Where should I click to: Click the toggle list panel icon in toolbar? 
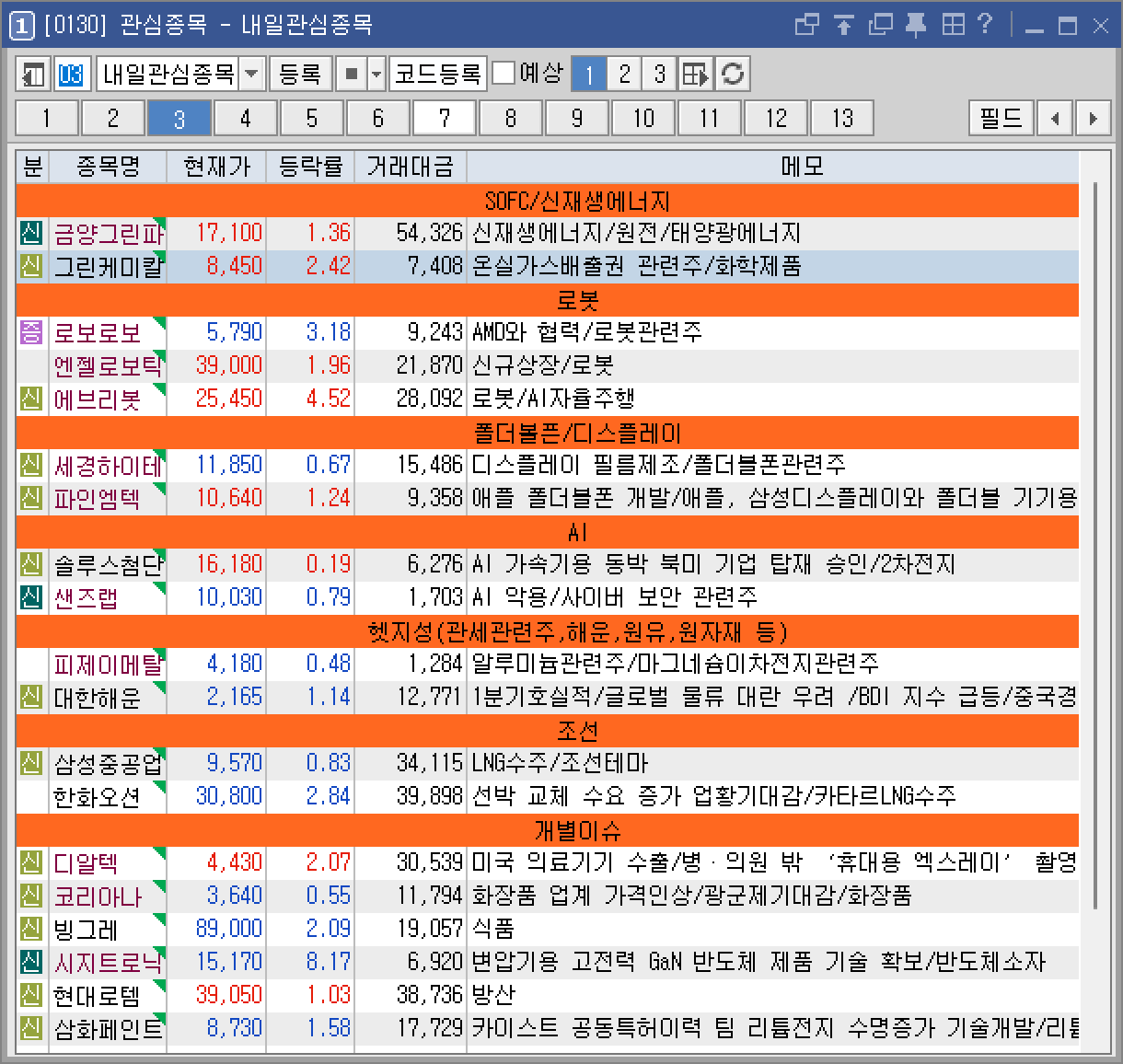pos(33,74)
